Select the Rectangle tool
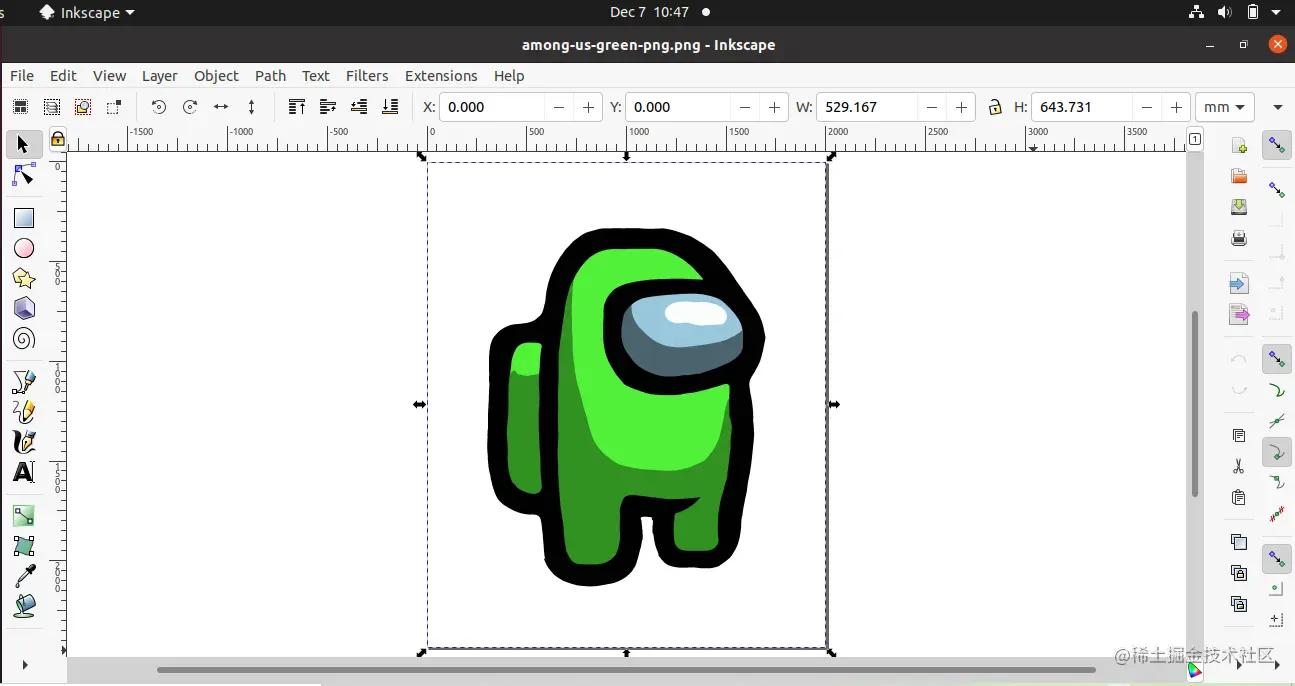The height and width of the screenshot is (686, 1295). click(23, 218)
